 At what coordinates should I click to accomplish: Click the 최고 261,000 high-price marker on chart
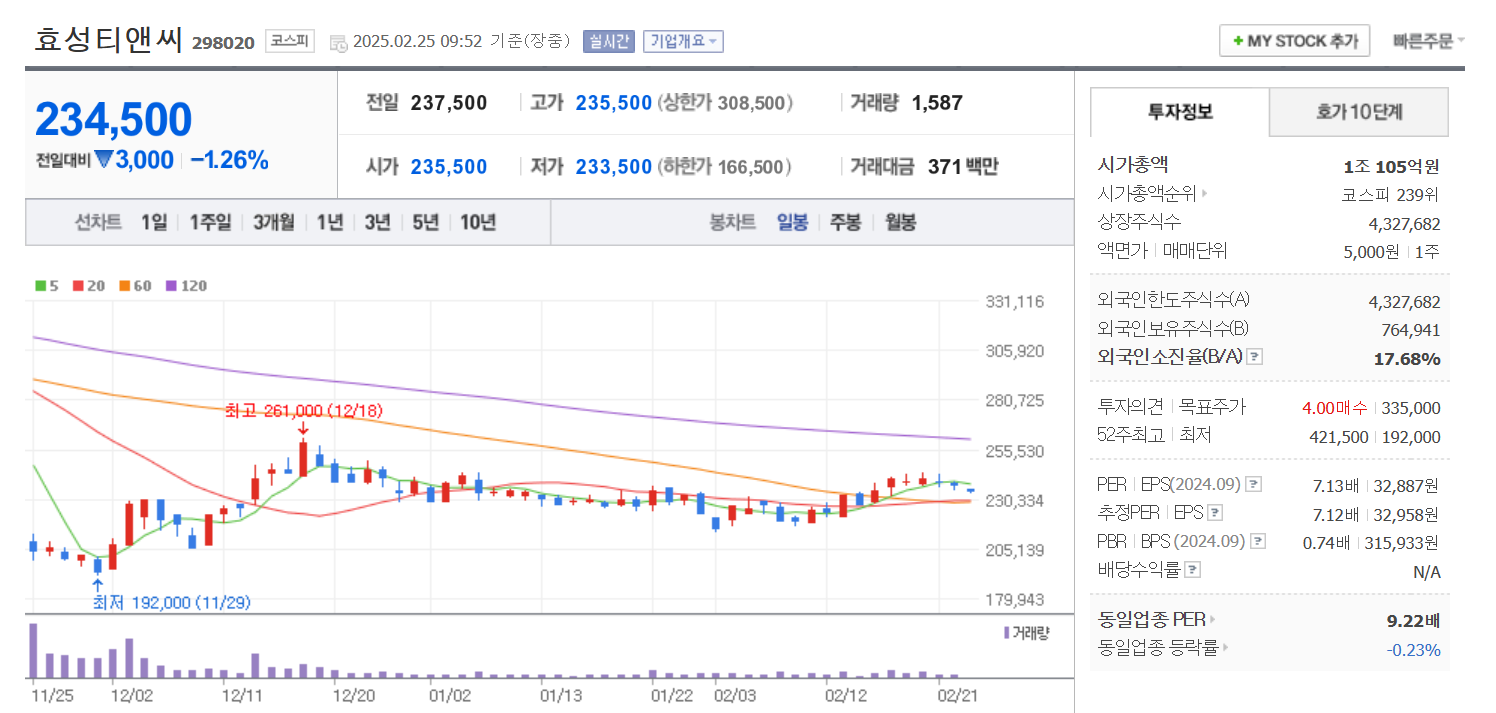click(302, 410)
